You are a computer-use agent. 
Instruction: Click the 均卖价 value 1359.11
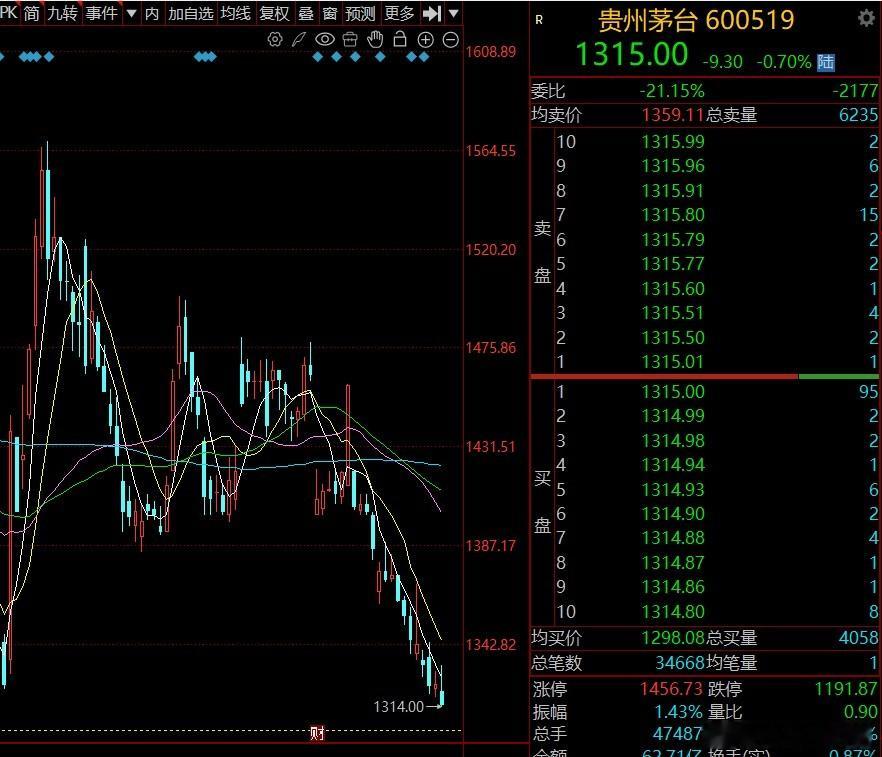click(673, 115)
